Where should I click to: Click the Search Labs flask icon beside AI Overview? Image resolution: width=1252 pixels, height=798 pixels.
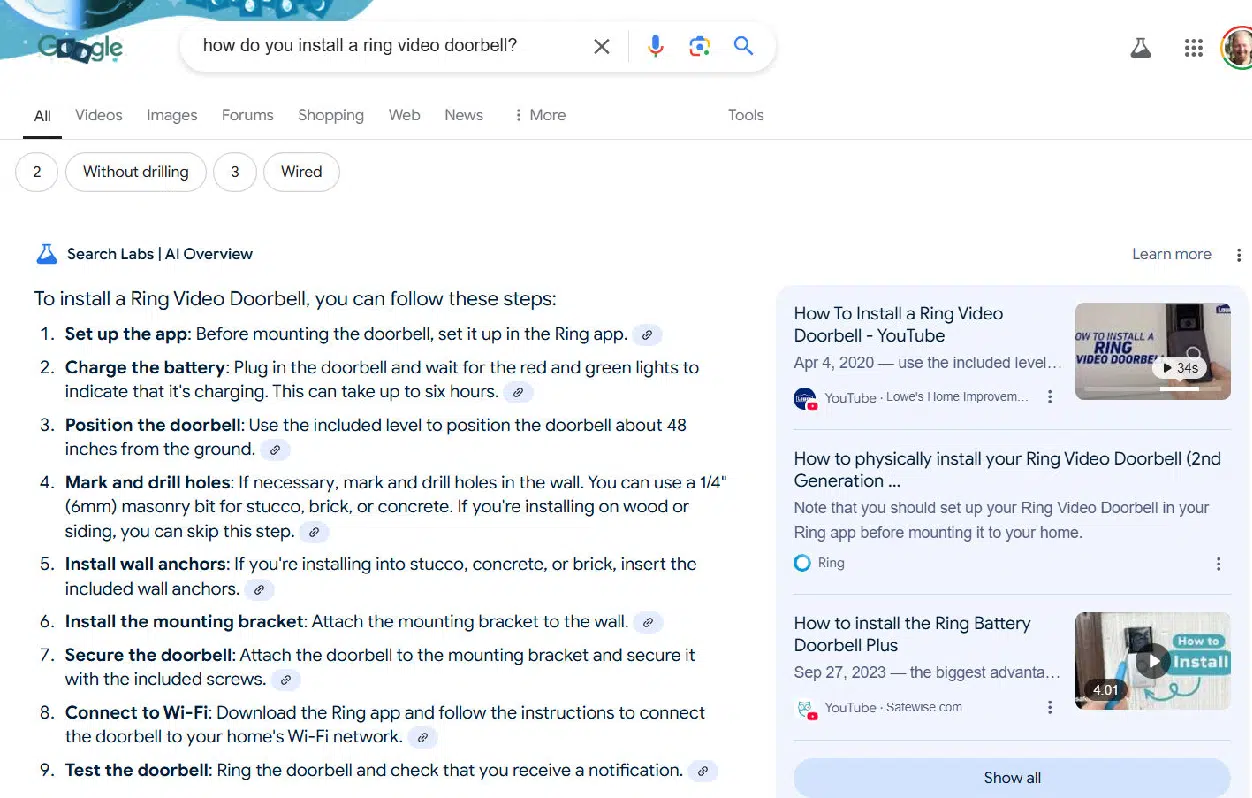[47, 254]
